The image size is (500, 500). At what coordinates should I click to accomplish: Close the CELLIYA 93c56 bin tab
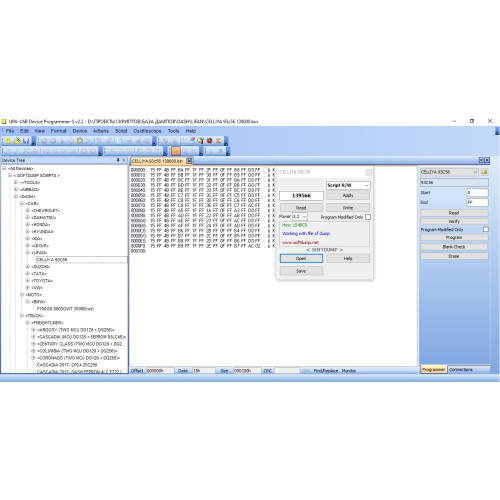(x=189, y=161)
